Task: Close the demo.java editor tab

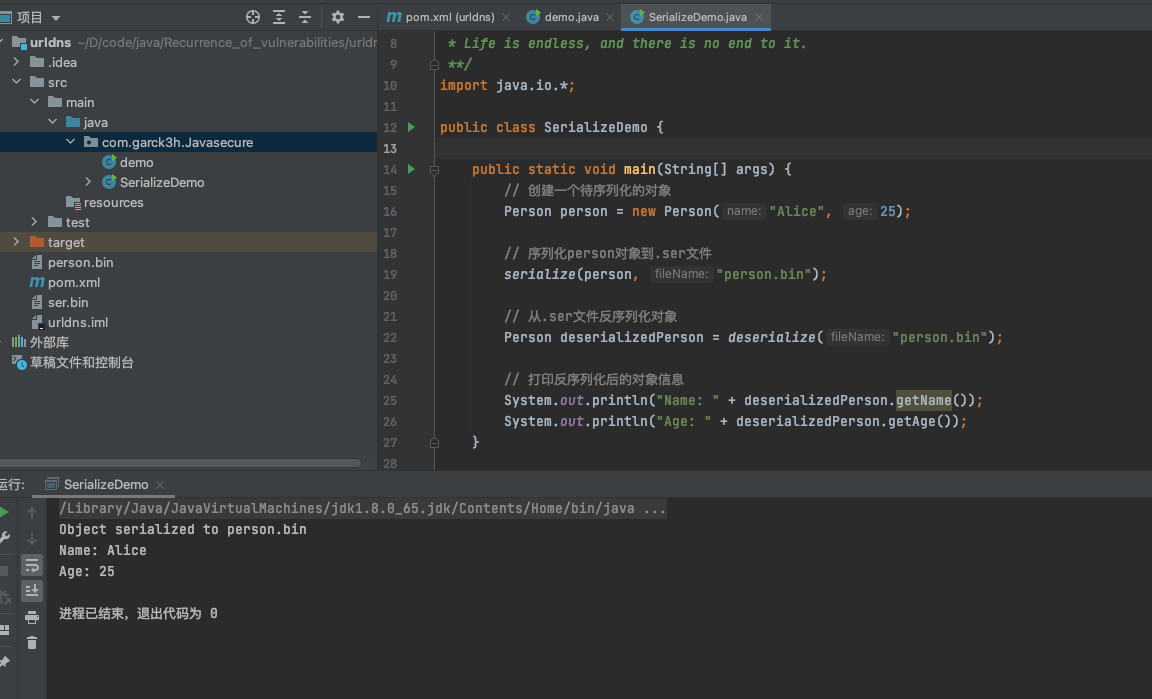Action: 610,17
